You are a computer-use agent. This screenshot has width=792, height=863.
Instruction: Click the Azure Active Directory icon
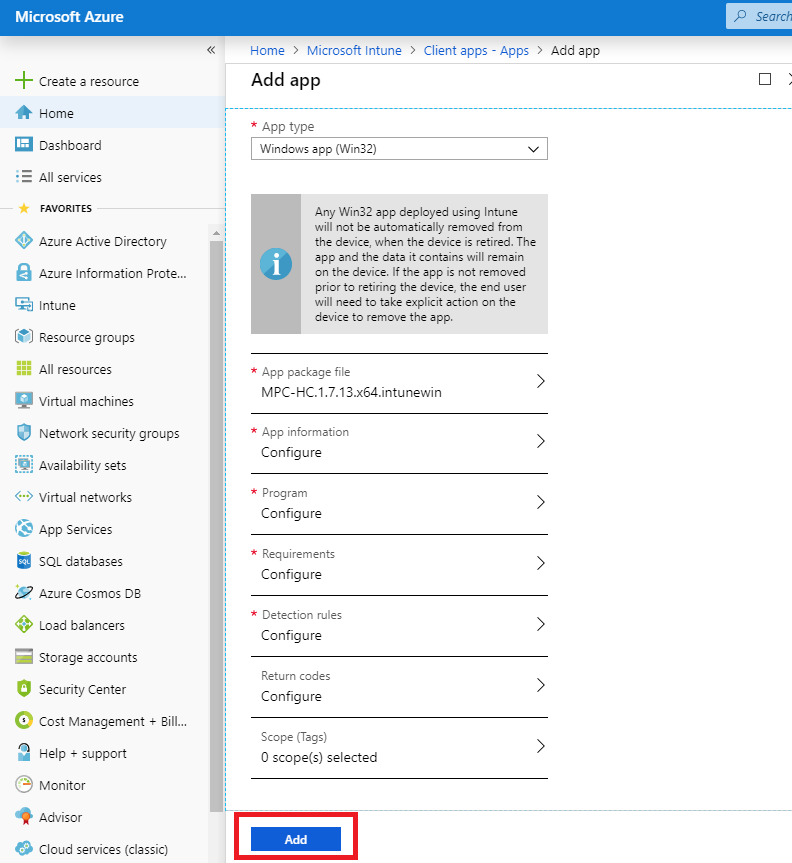coord(24,241)
